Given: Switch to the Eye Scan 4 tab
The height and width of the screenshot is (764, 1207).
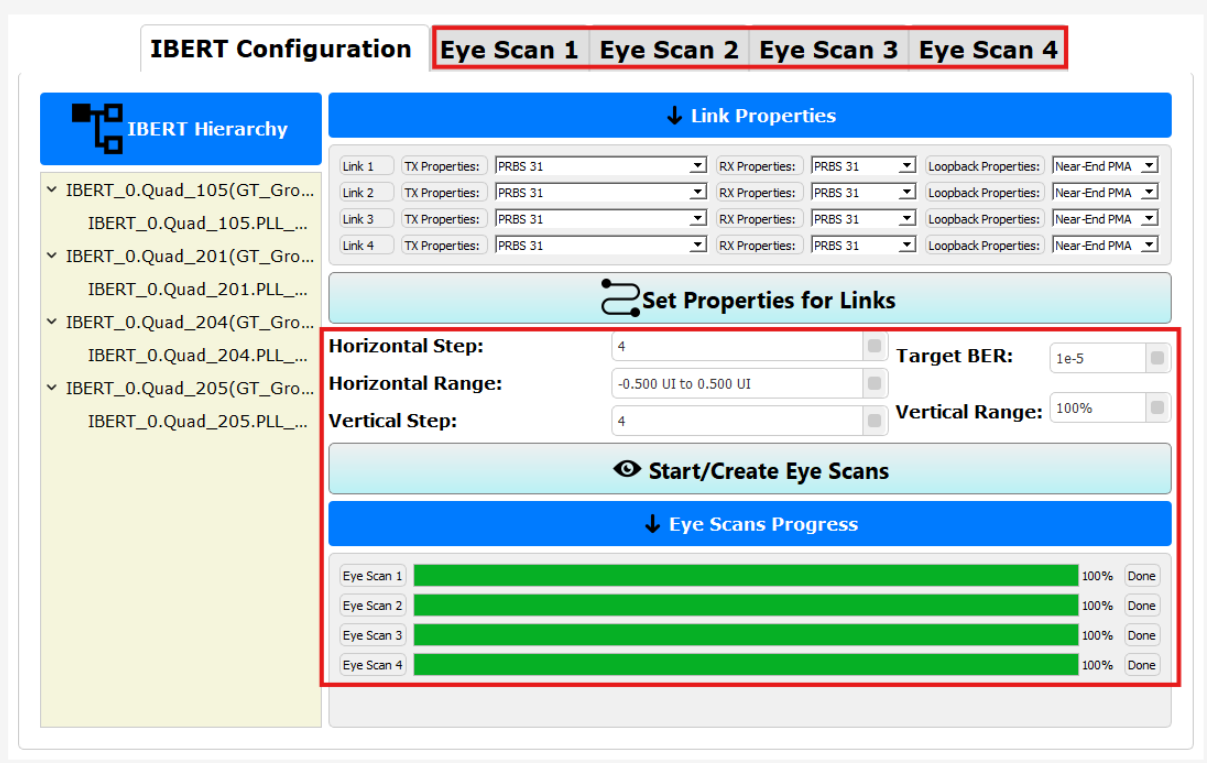Looking at the screenshot, I should coord(988,49).
